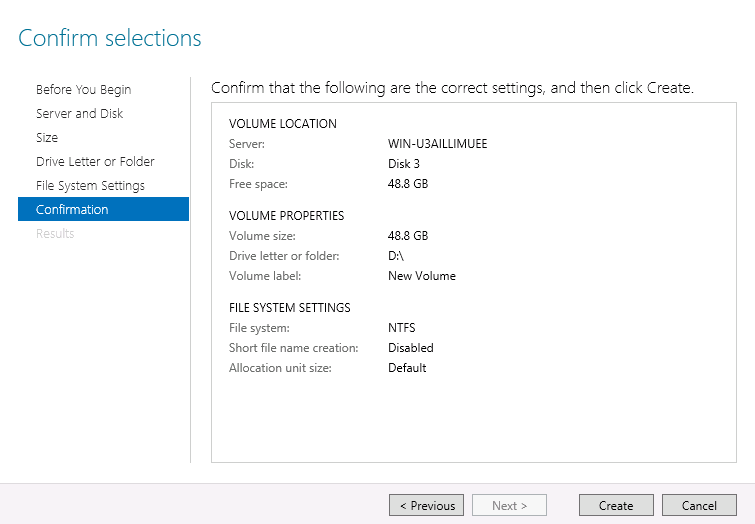Viewport: 755px width, 524px height.
Task: Click the Previous button
Action: click(x=427, y=506)
